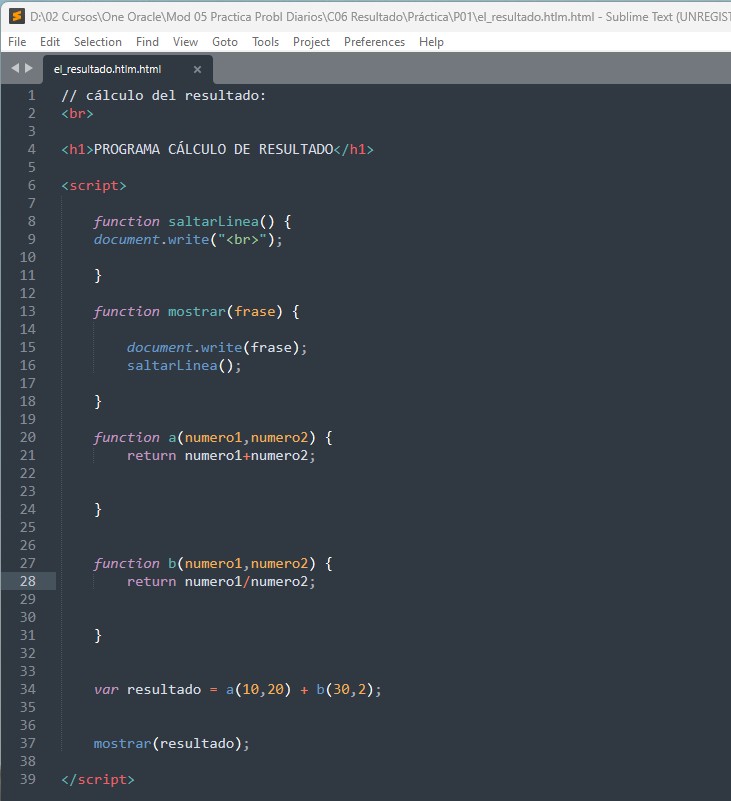The height and width of the screenshot is (801, 731).
Task: Open the File menu
Action: click(17, 42)
